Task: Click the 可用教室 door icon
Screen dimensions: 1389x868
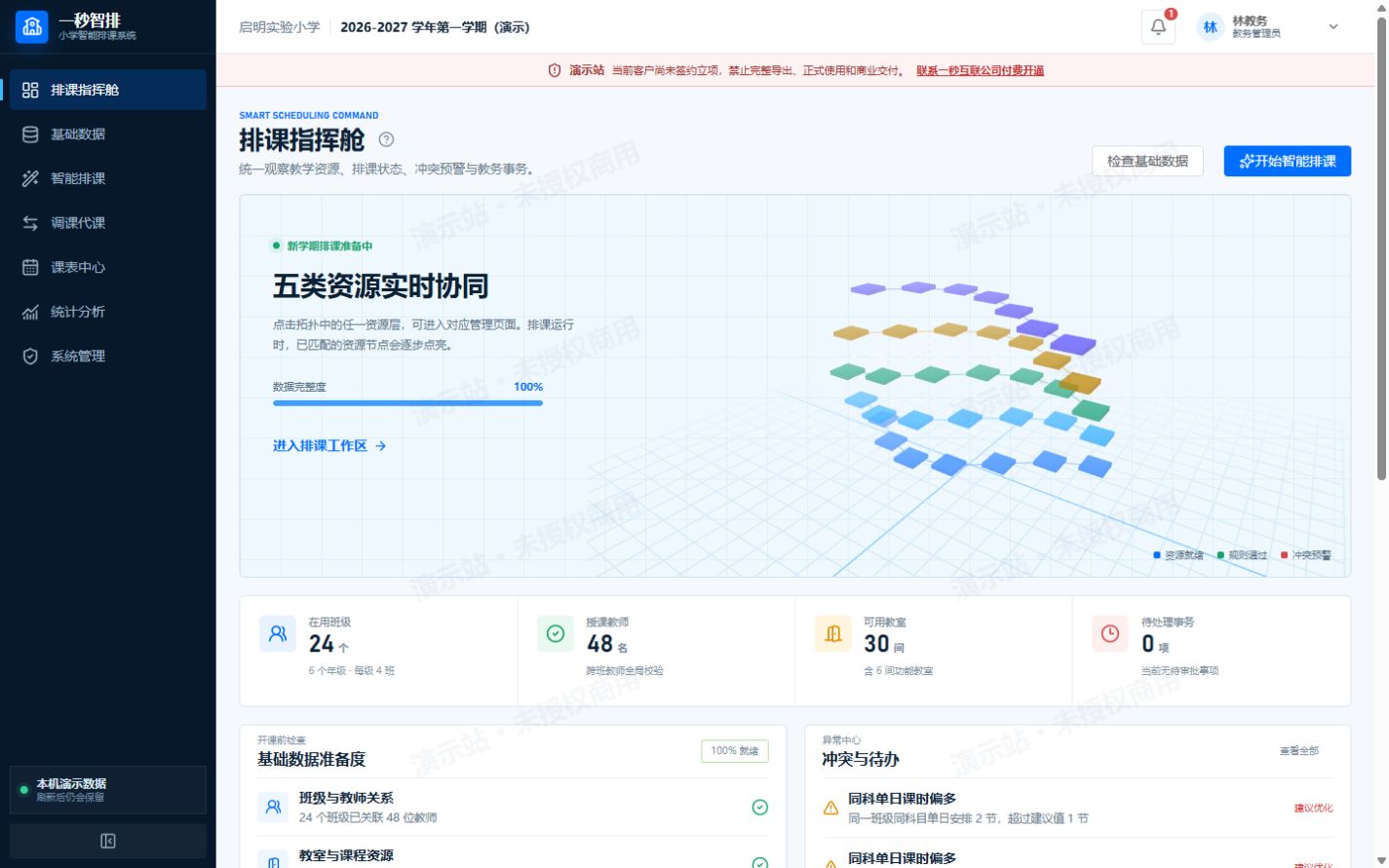Action: (x=833, y=633)
